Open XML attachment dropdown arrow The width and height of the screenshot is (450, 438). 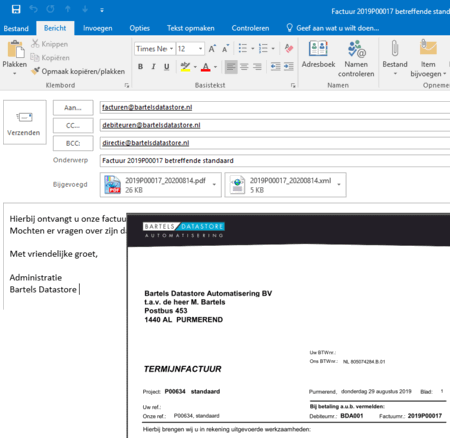click(x=339, y=185)
